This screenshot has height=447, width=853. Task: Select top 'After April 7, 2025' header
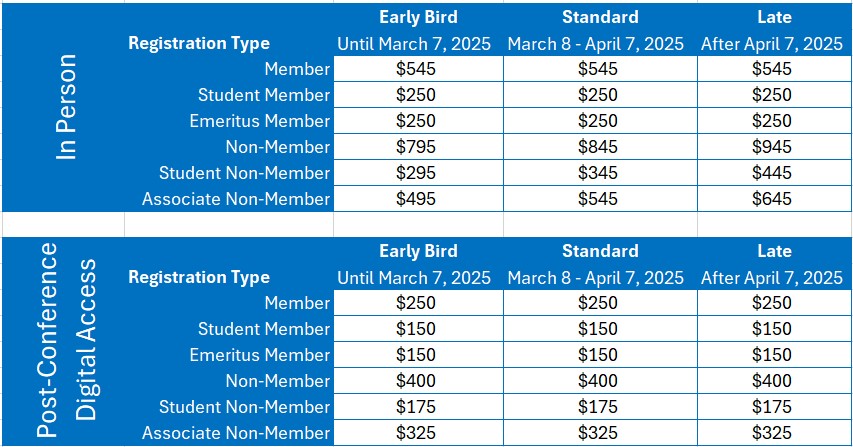tap(771, 44)
